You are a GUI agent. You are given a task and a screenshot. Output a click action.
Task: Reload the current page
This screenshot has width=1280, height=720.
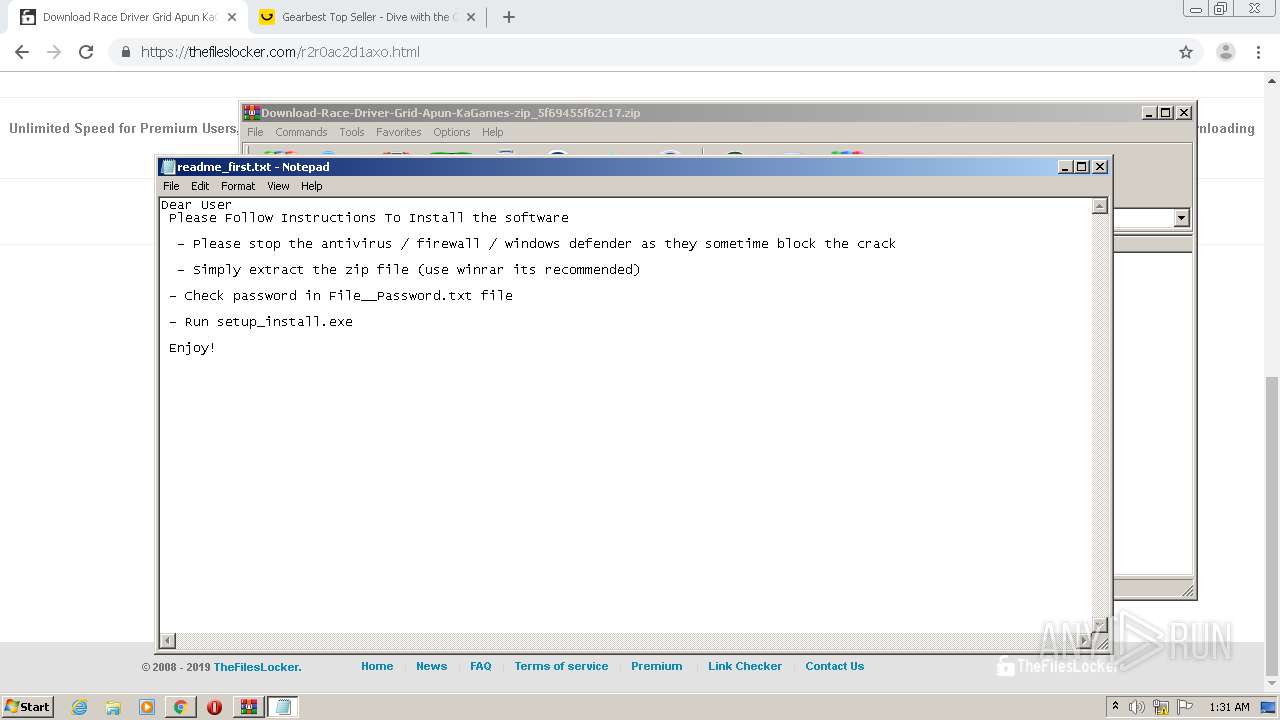[86, 52]
